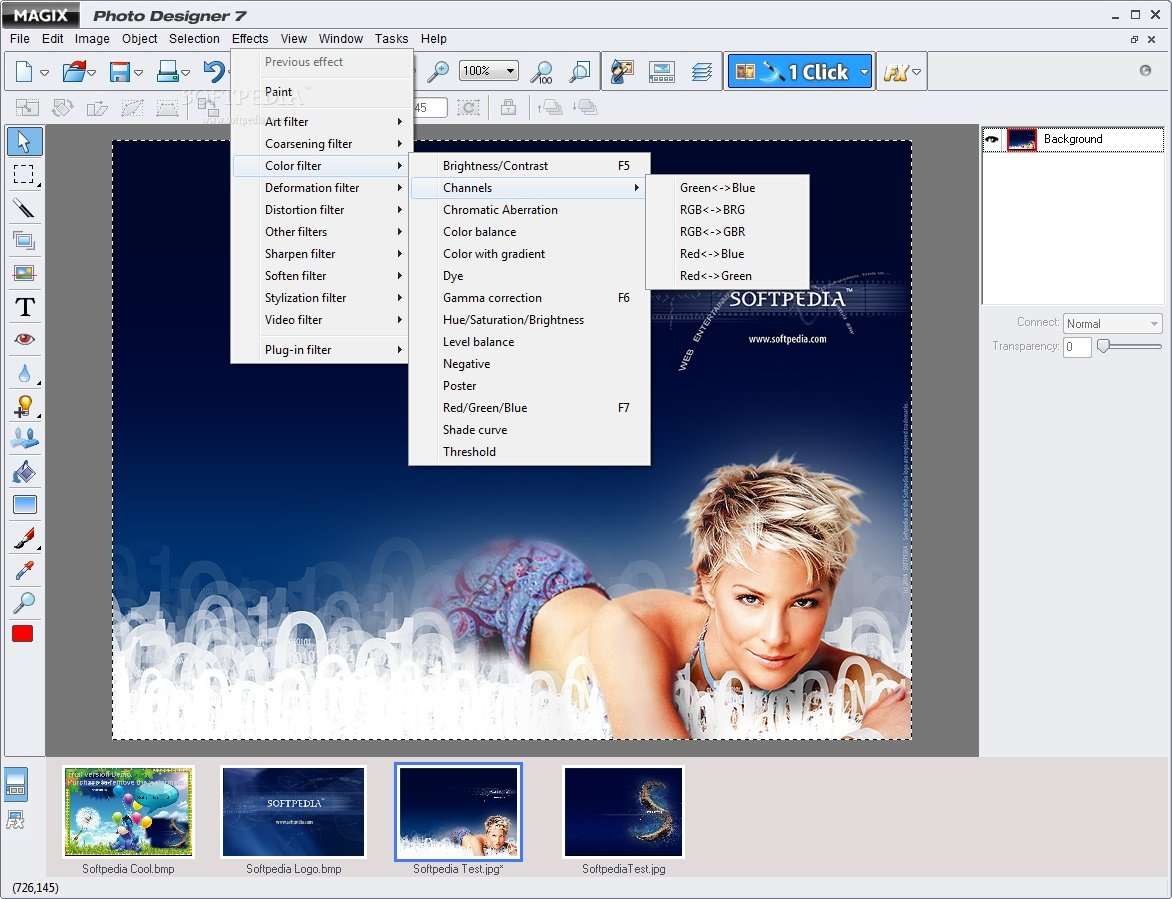Open the Tasks menu
The width and height of the screenshot is (1172, 899).
click(392, 39)
